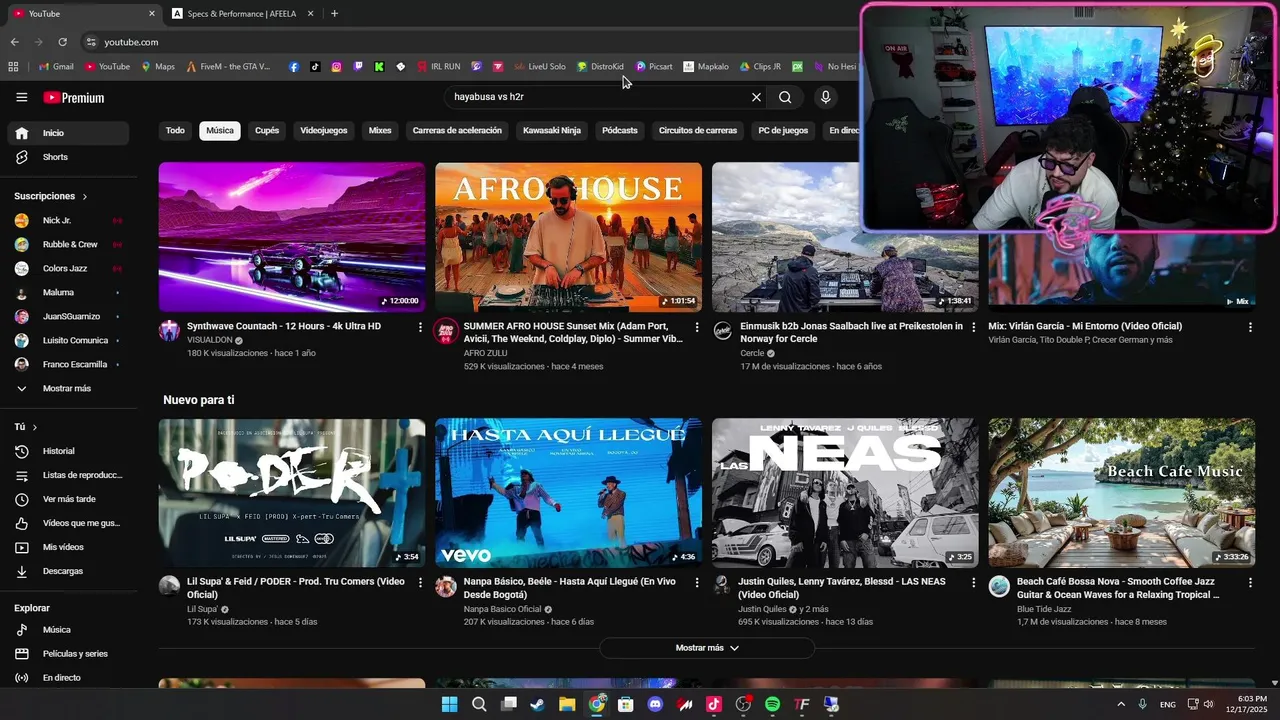Open Listas de reproducción in sidebar
Viewport: 1280px width, 720px height.
[x=68, y=475]
